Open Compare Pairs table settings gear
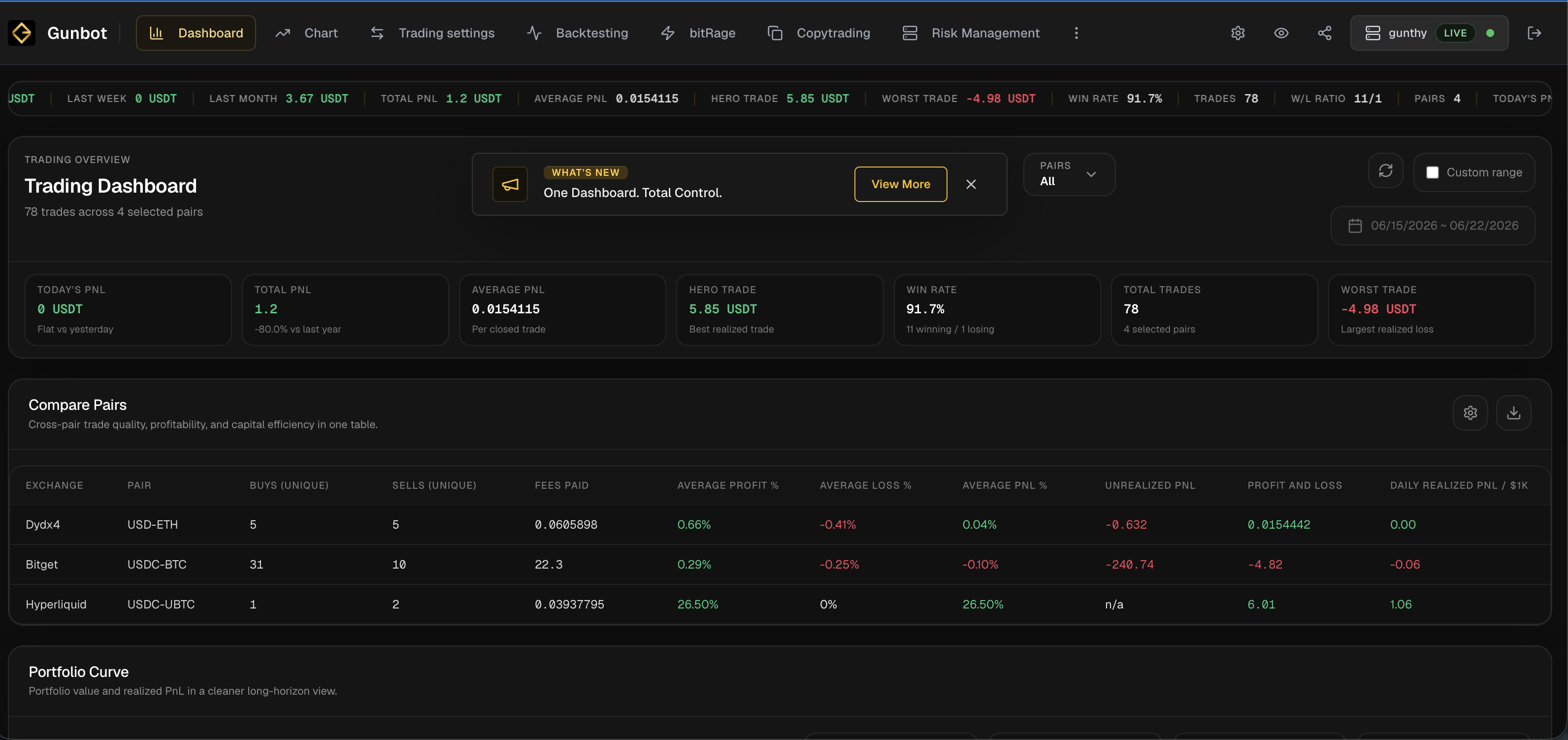This screenshot has width=1568, height=740. pyautogui.click(x=1470, y=412)
